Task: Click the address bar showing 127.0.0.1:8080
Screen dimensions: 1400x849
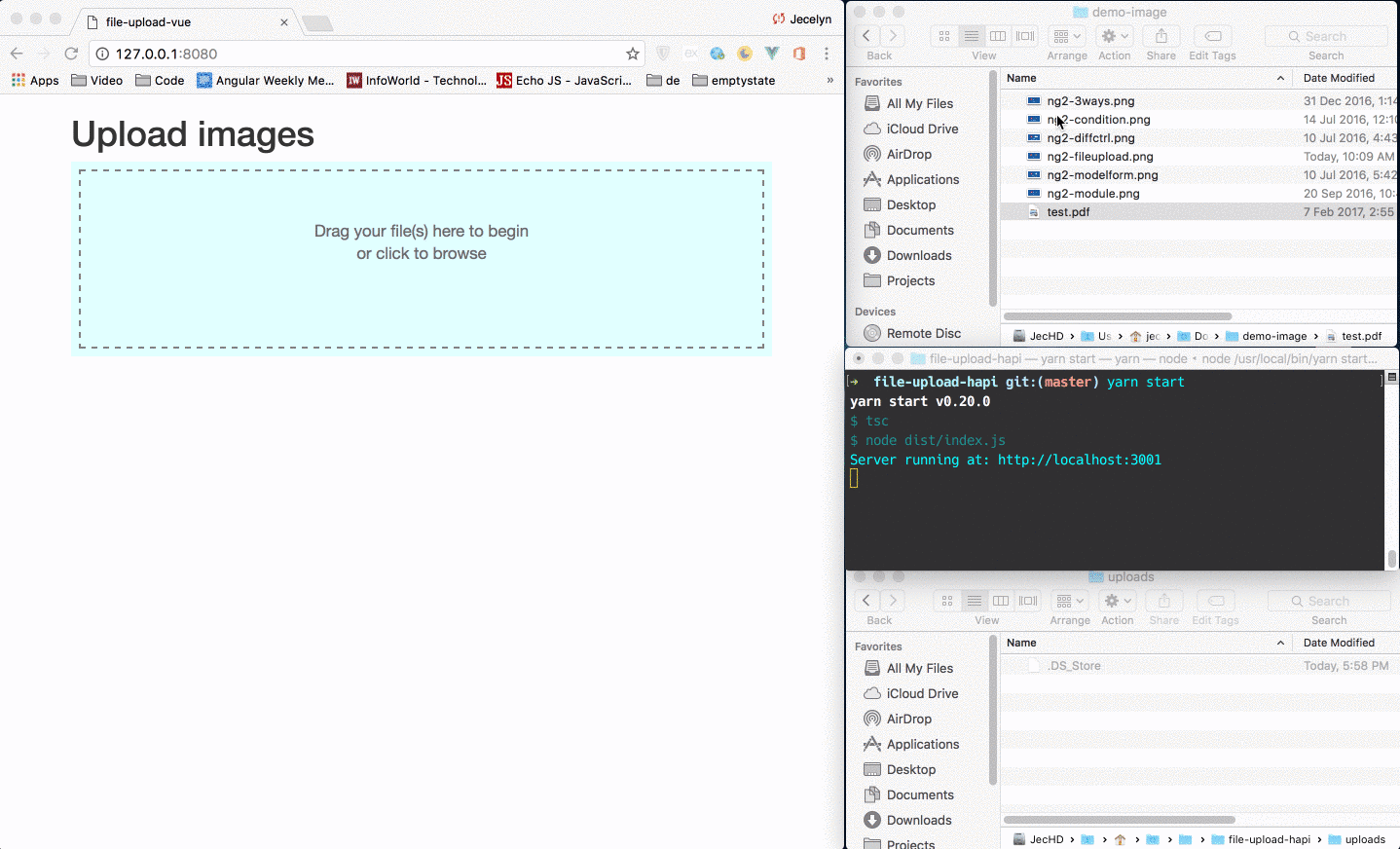Action: (365, 54)
